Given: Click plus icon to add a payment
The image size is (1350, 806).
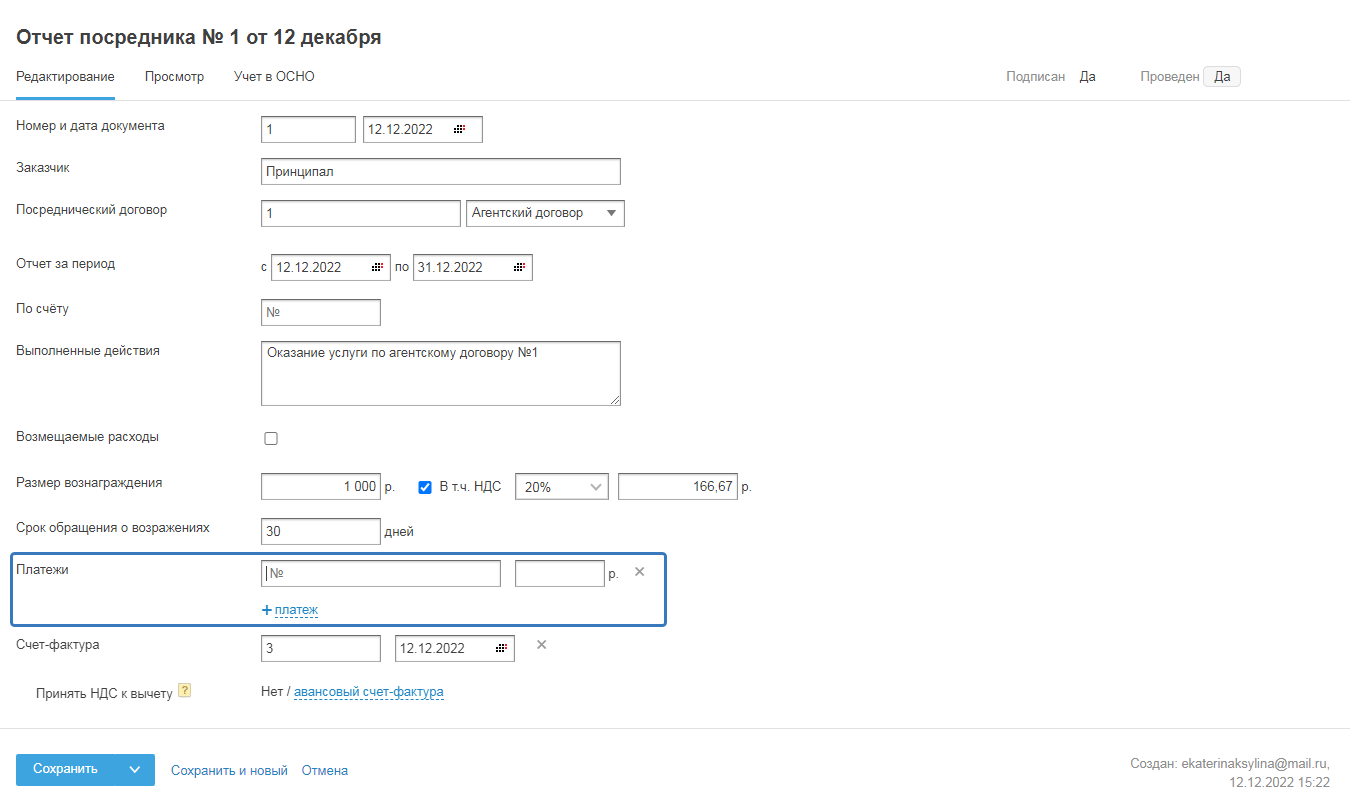Looking at the screenshot, I should (267, 610).
